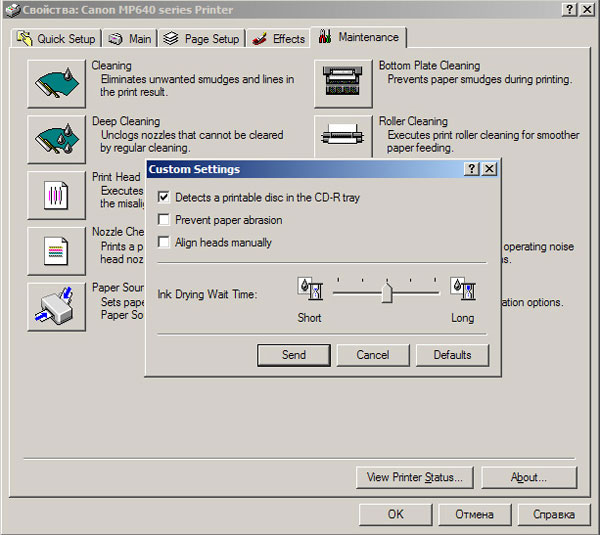Tick Align heads manually checkbox
This screenshot has height=535, width=600.
(163, 242)
